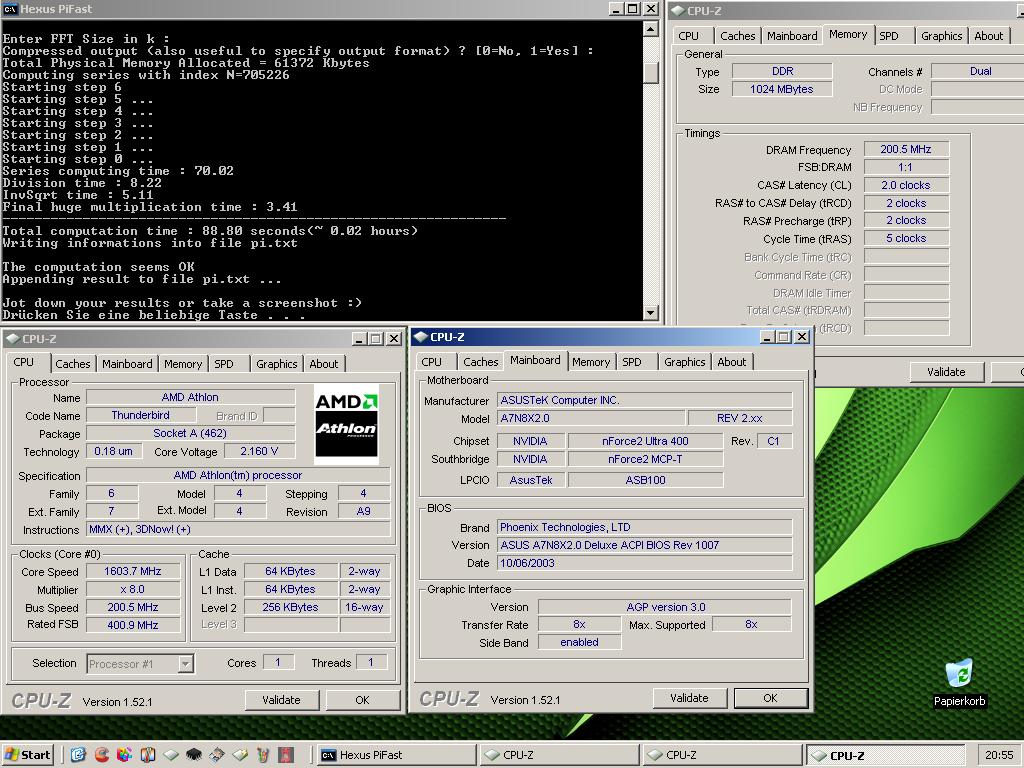Open SPD tab in the Mainboard CPU-Z window
The height and width of the screenshot is (768, 1024).
click(632, 362)
